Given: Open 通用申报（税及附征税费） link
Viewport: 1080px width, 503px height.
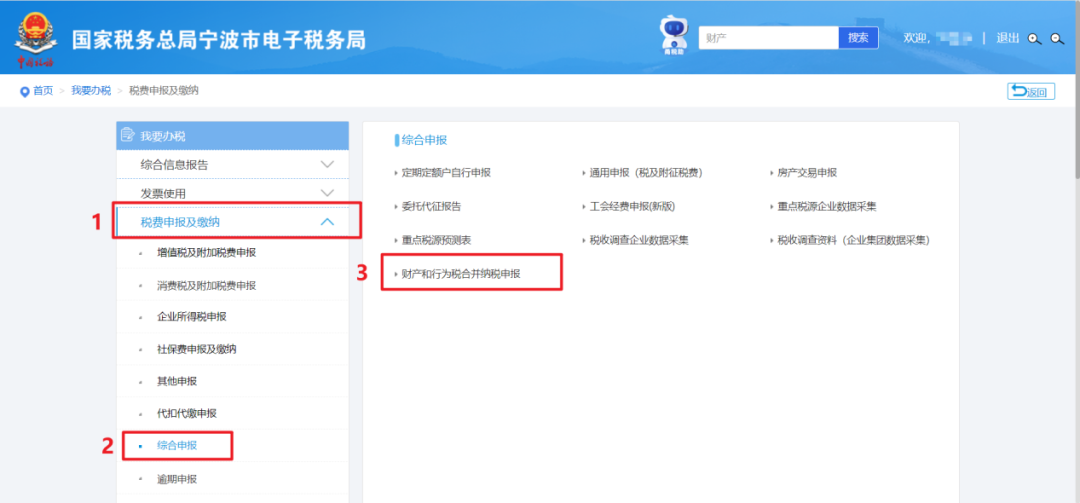Looking at the screenshot, I should click(645, 172).
